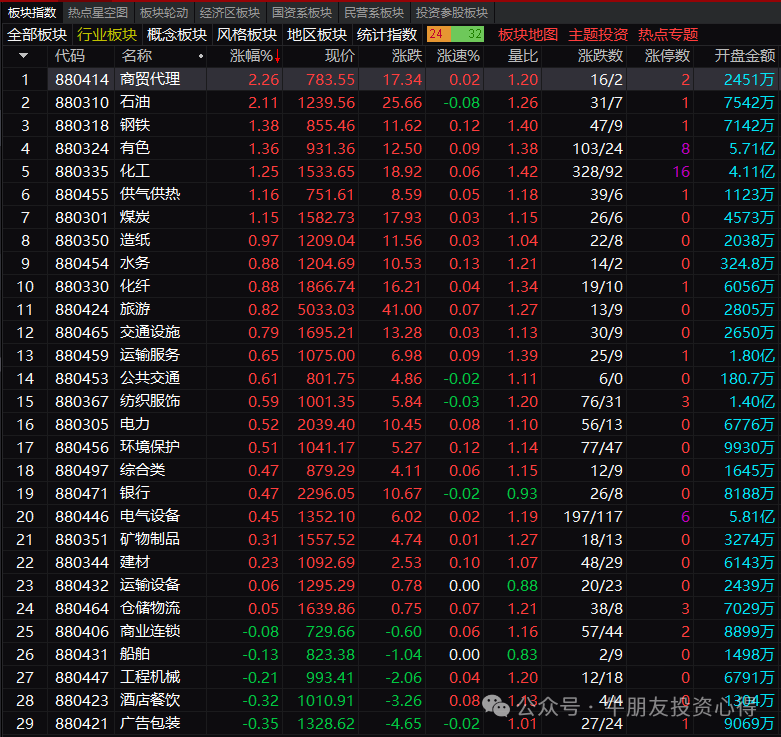Open the 主题投资 link
The image size is (781, 737).
598,34
